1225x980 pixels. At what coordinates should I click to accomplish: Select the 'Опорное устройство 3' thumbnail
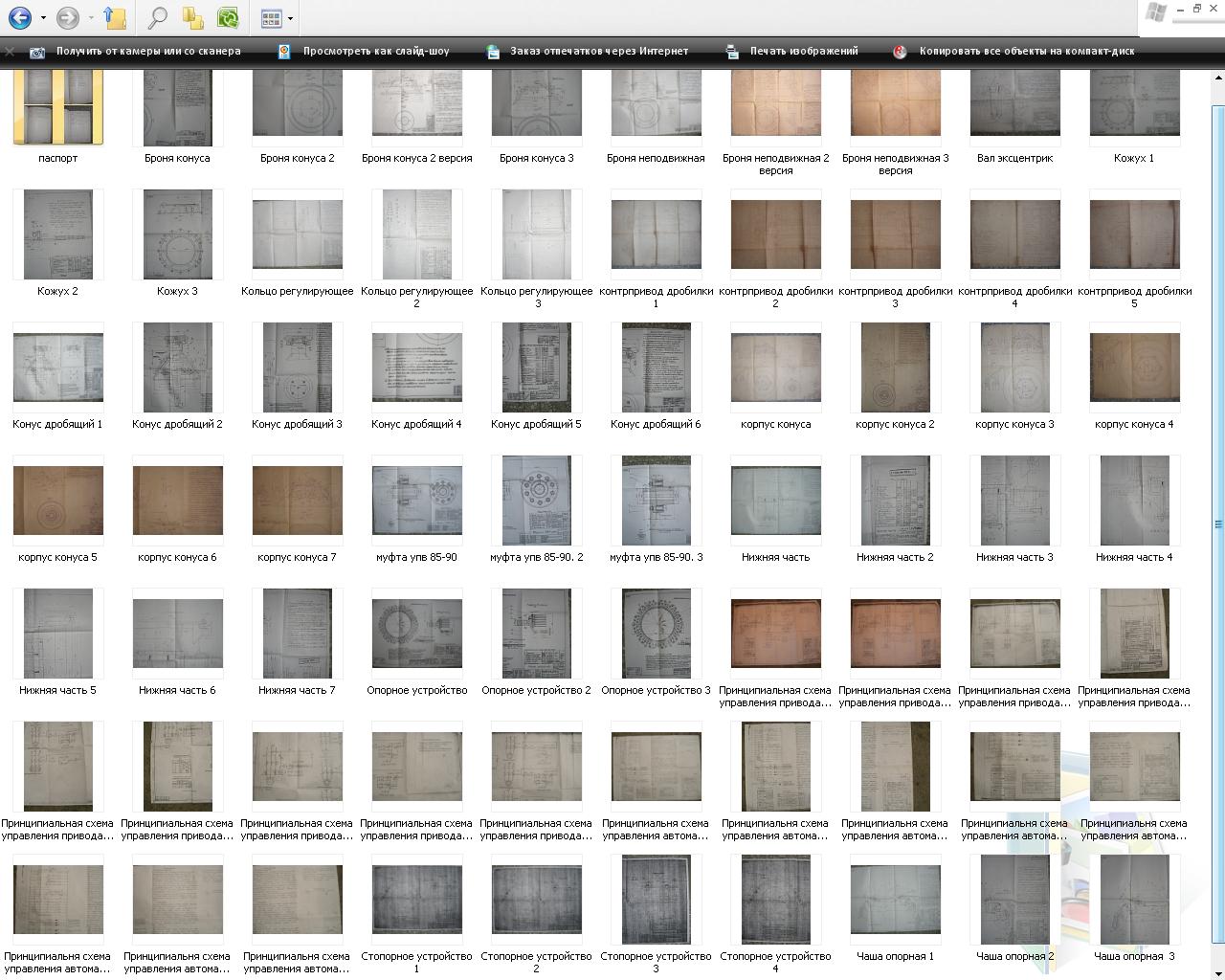(656, 633)
